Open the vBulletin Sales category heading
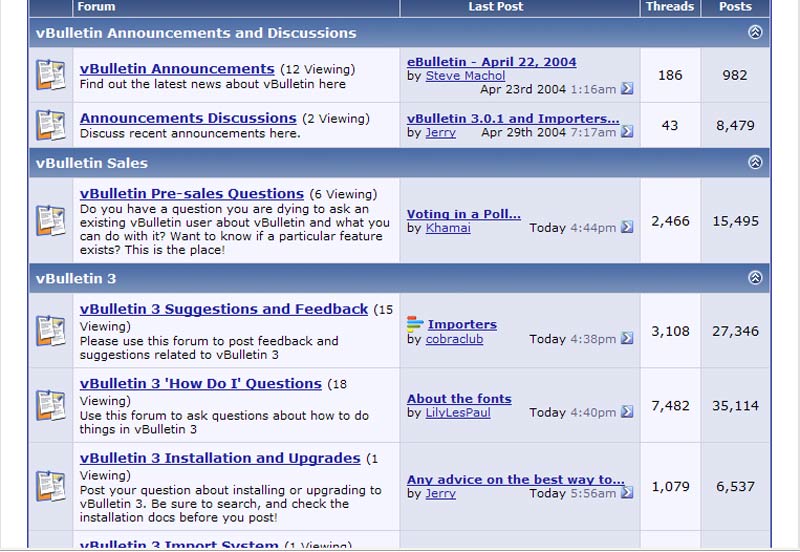Viewport: 800px width, 552px height. [92, 163]
